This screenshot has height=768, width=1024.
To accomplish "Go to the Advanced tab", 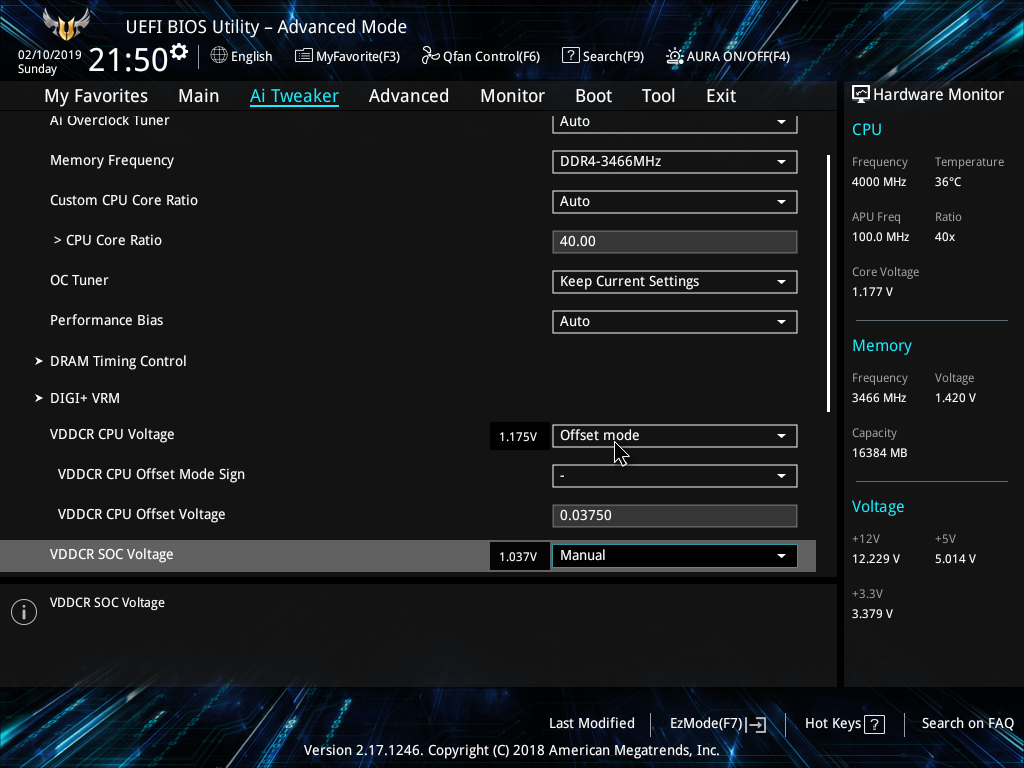I will click(x=409, y=96).
